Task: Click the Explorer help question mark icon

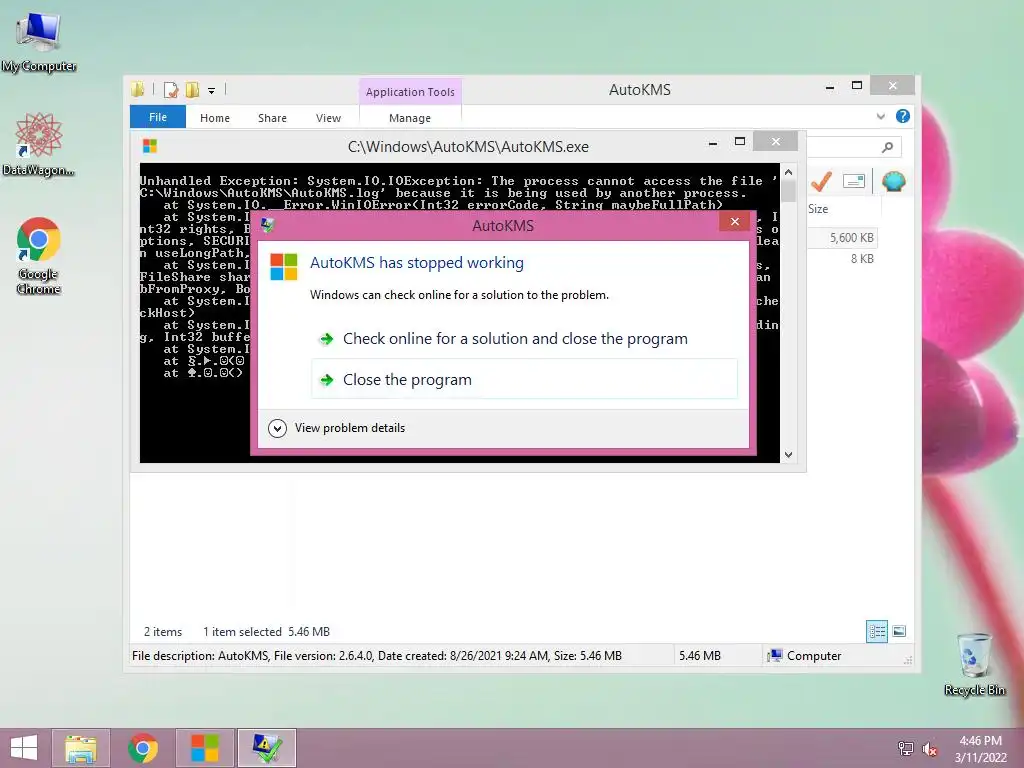Action: pyautogui.click(x=903, y=116)
